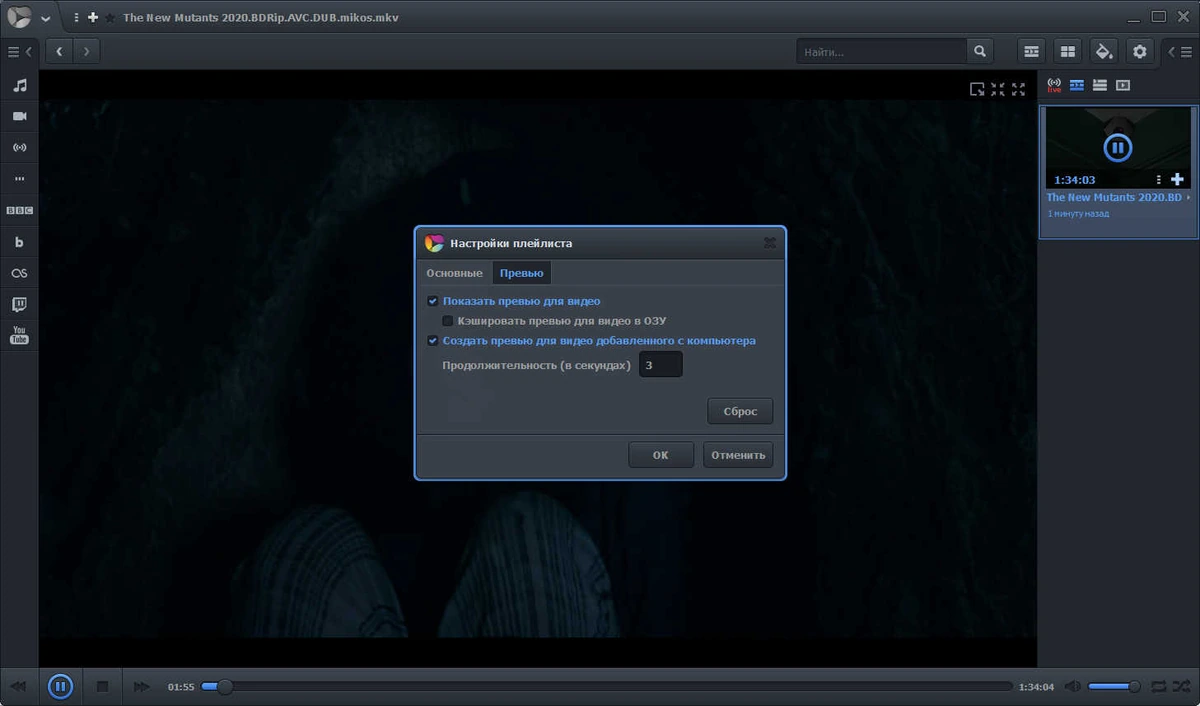
Task: Click the three-dots more icon in sidebar
Action: pos(19,179)
